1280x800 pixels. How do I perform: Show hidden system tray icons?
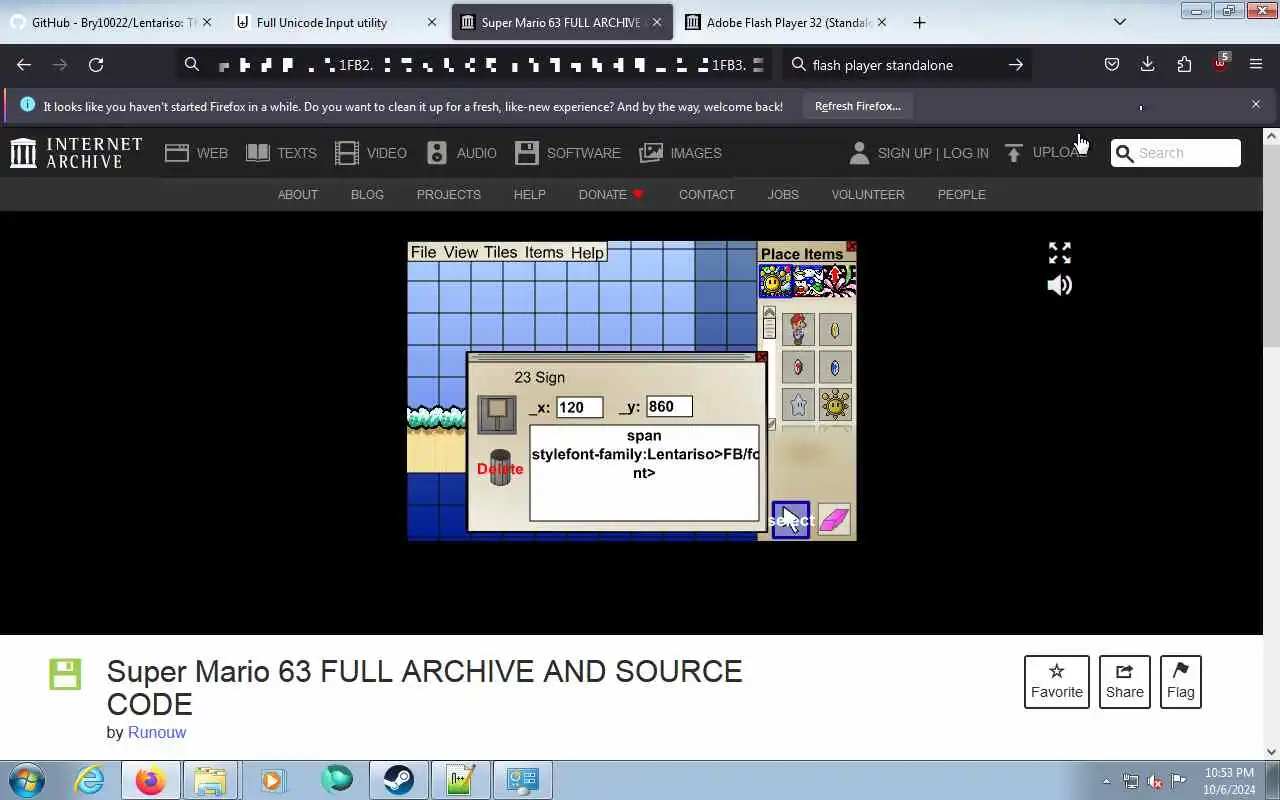click(1106, 781)
